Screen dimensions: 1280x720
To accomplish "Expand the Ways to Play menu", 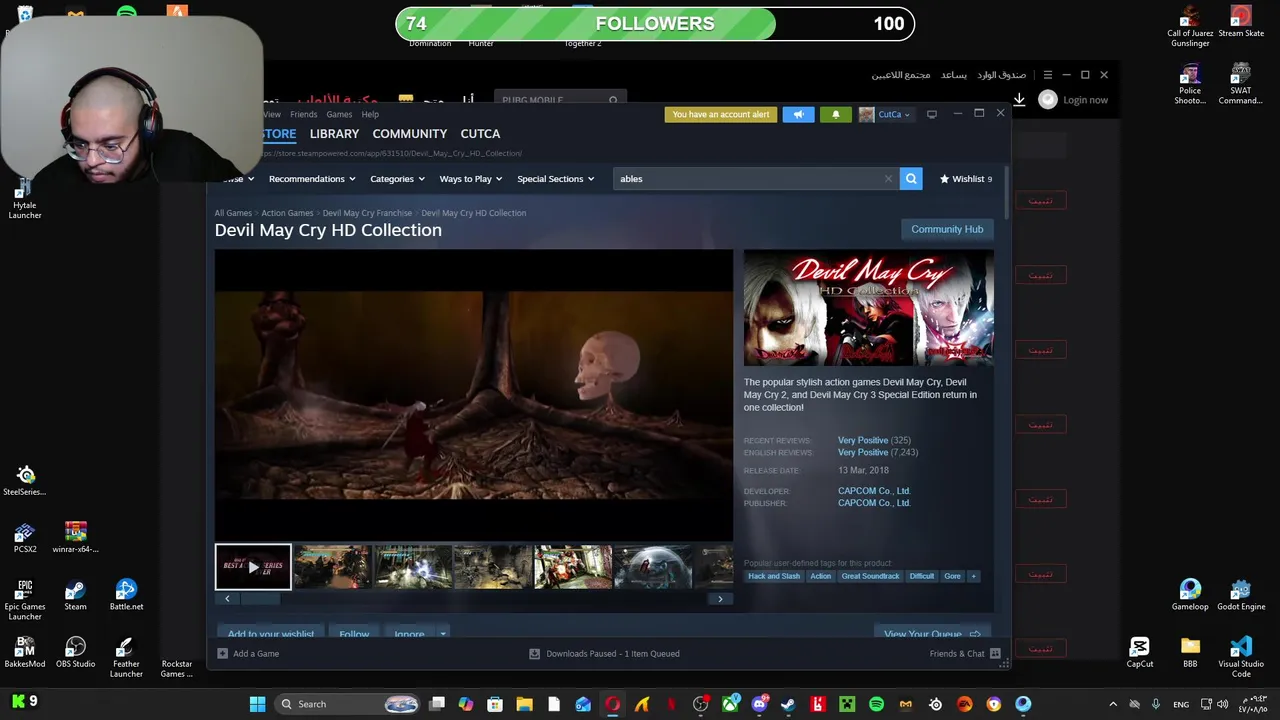I will pyautogui.click(x=470, y=179).
